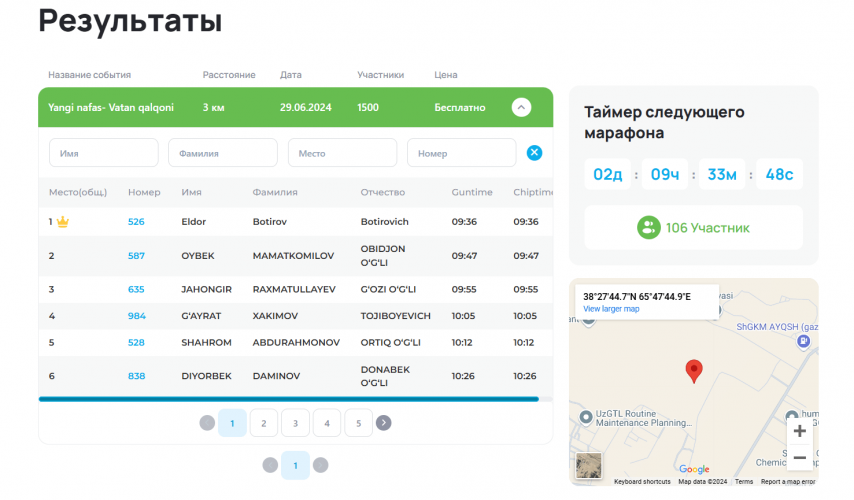
Task: Click the event date 29.06.2024
Action: pyautogui.click(x=306, y=107)
